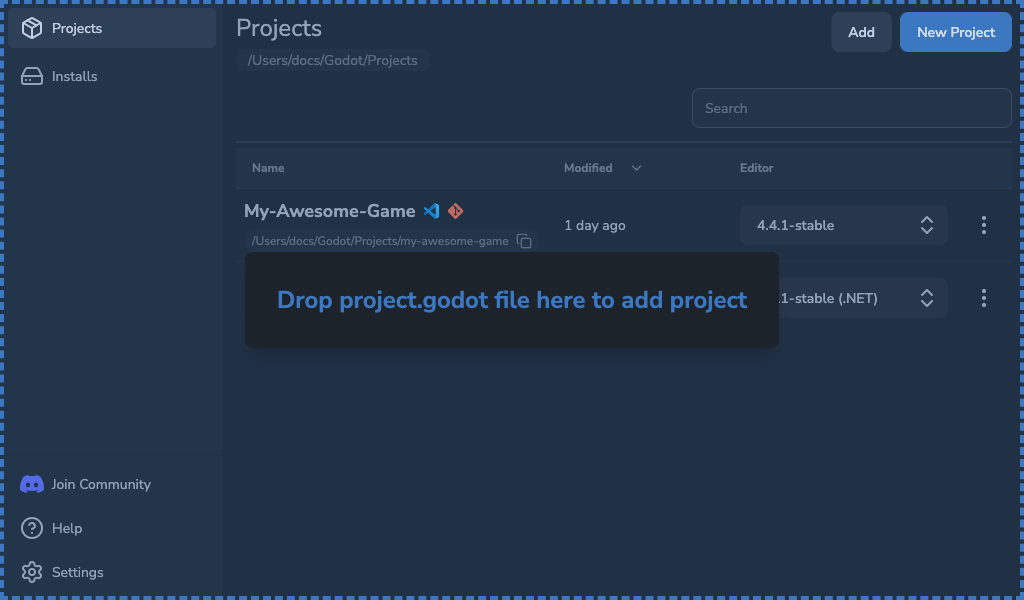
Task: Click the Godot icon beside My-Awesome-Game
Action: point(455,211)
